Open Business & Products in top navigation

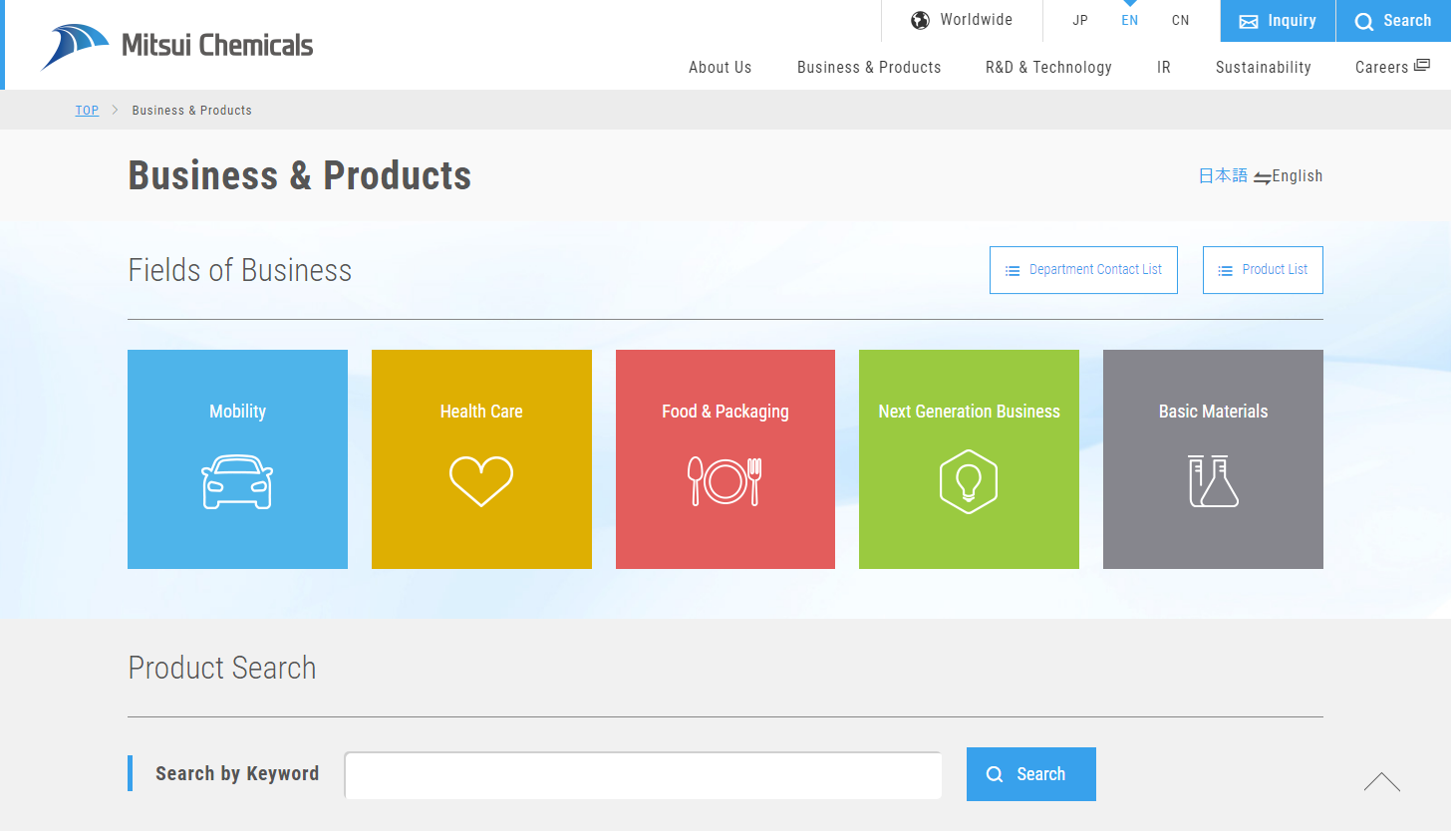click(x=869, y=67)
